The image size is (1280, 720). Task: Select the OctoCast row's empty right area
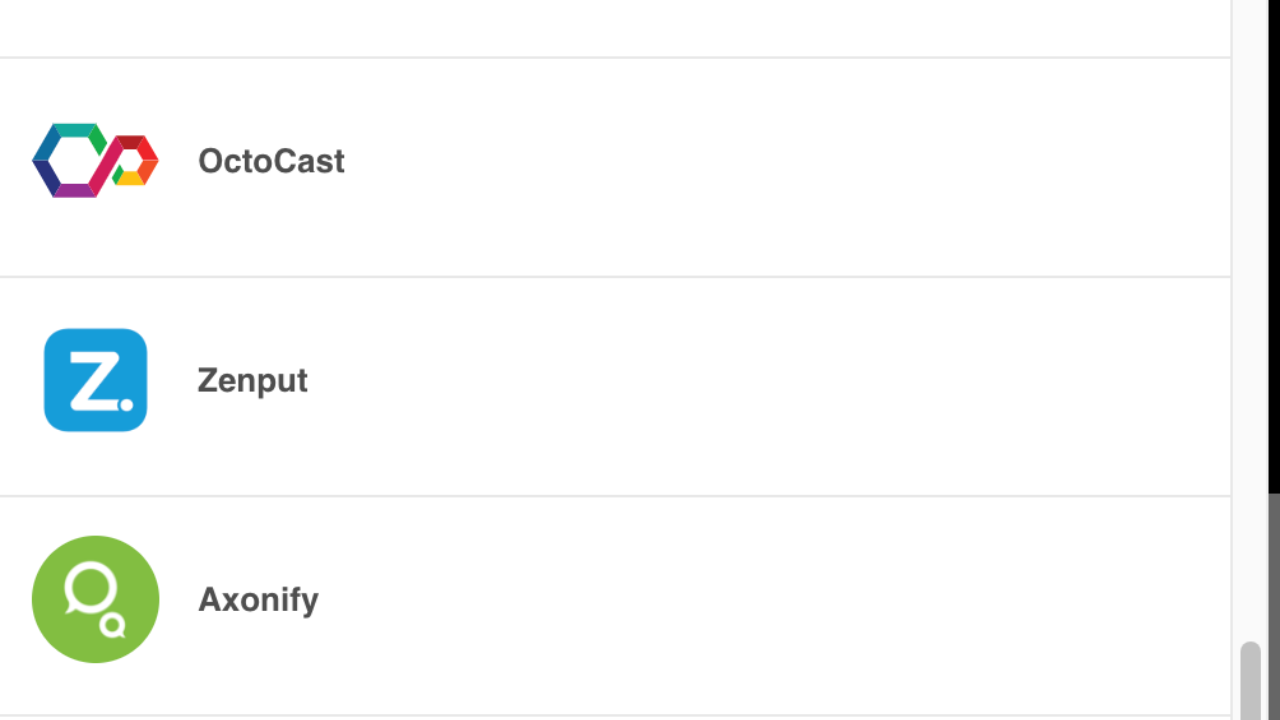tap(788, 167)
